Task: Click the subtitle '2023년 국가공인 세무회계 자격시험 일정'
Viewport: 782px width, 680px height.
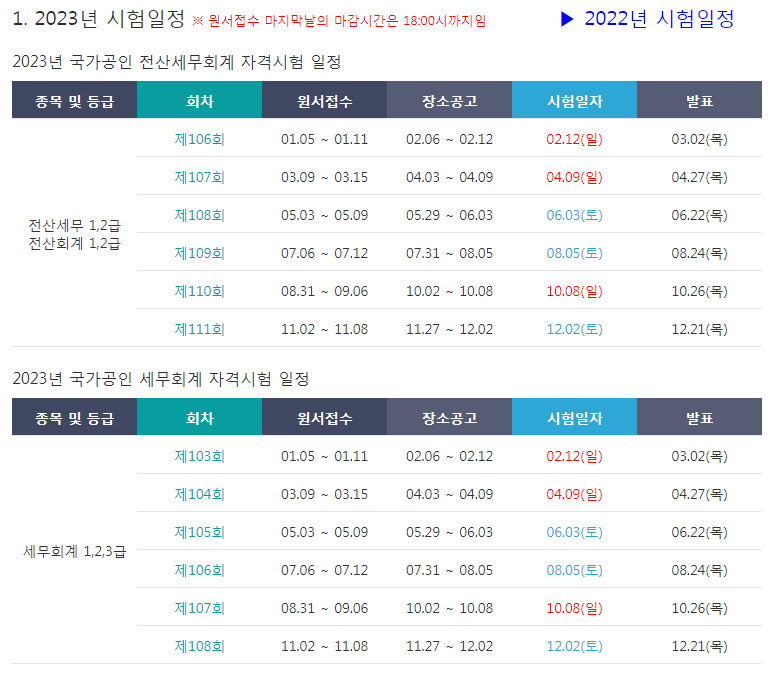Action: (161, 379)
